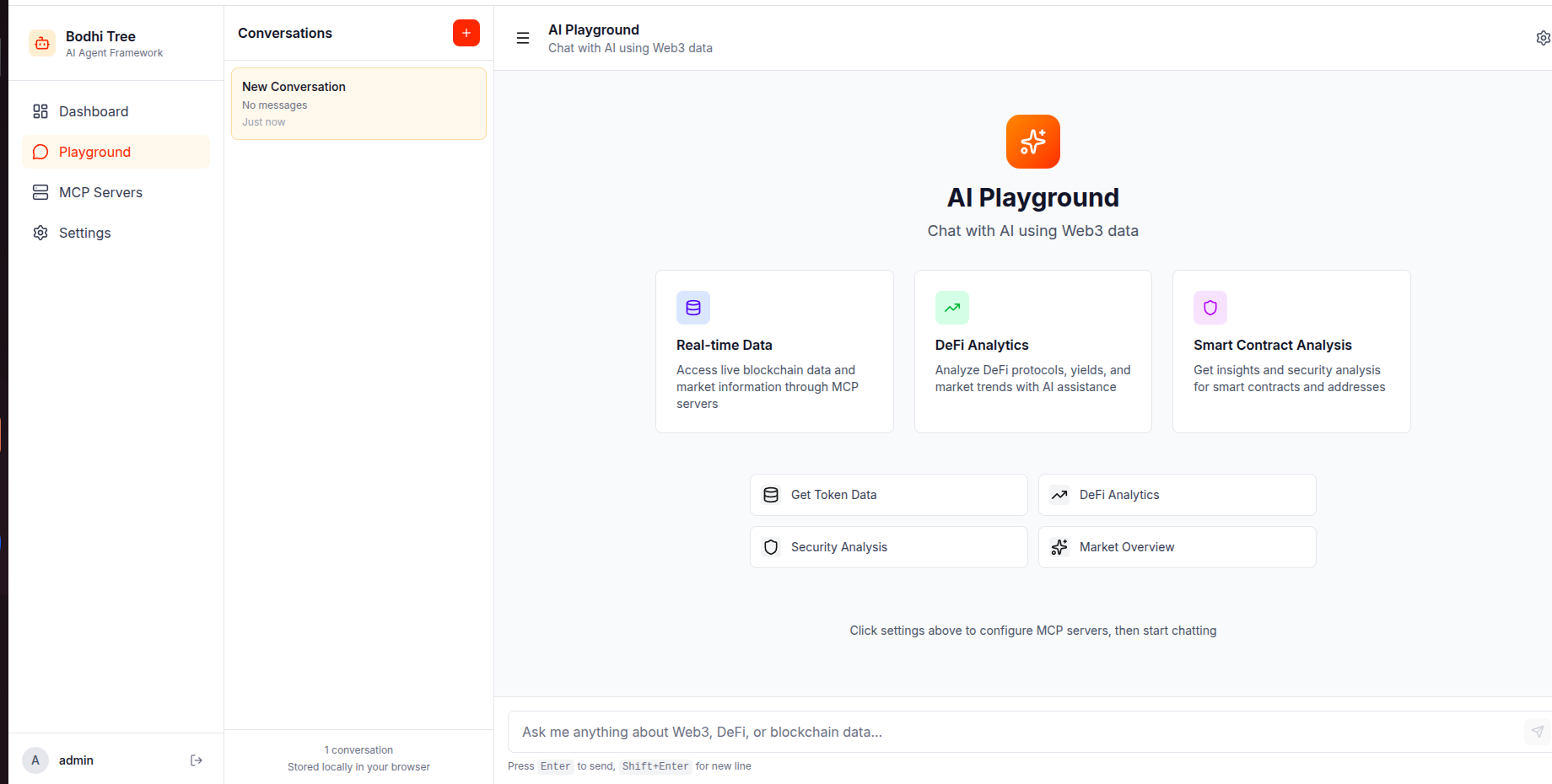
Task: Click 'Stored locally in your browser' text
Action: point(358,767)
